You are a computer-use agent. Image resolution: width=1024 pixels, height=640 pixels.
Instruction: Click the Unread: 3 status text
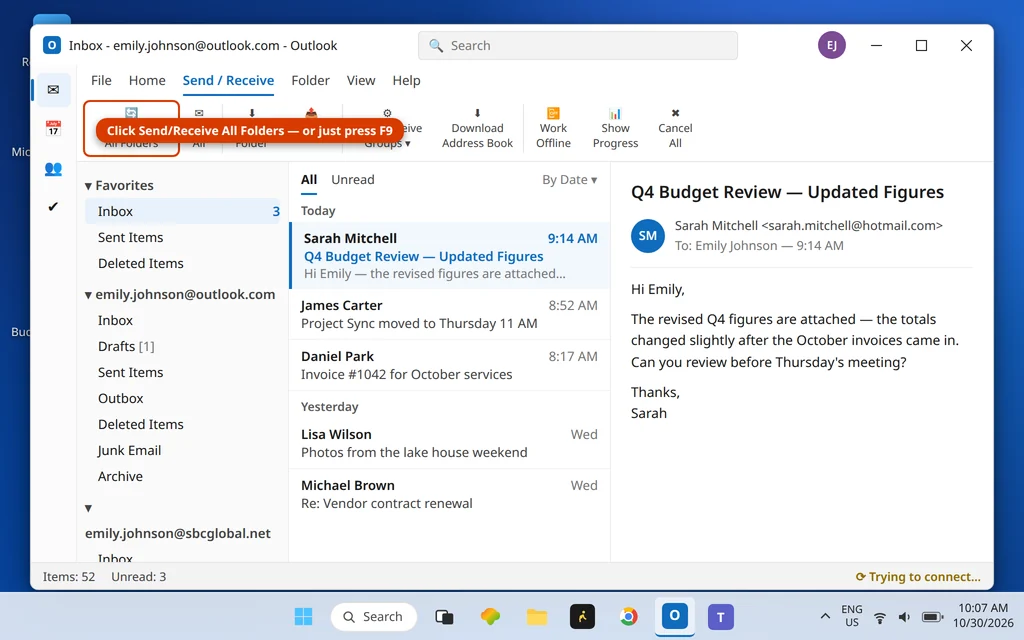138,577
